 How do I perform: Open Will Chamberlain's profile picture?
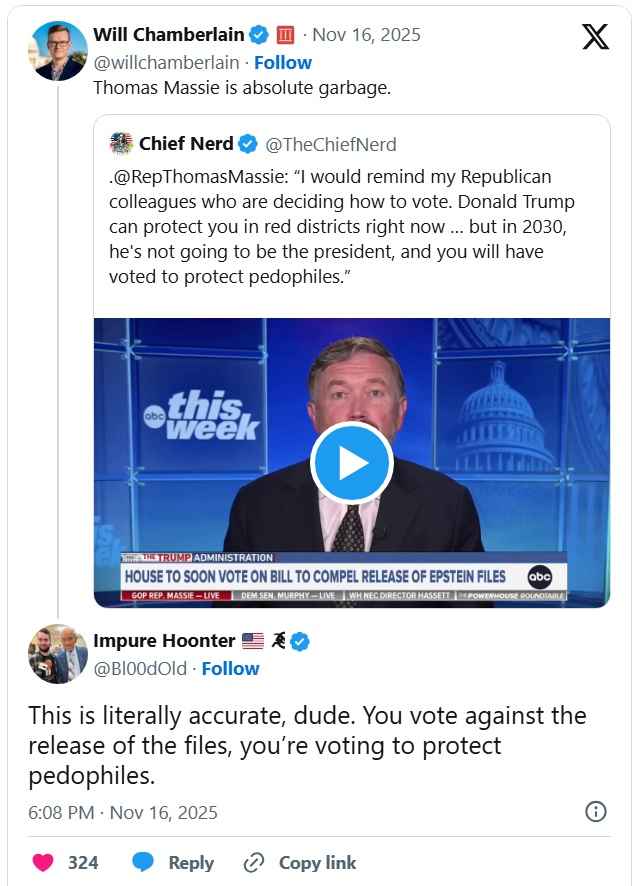(x=58, y=49)
